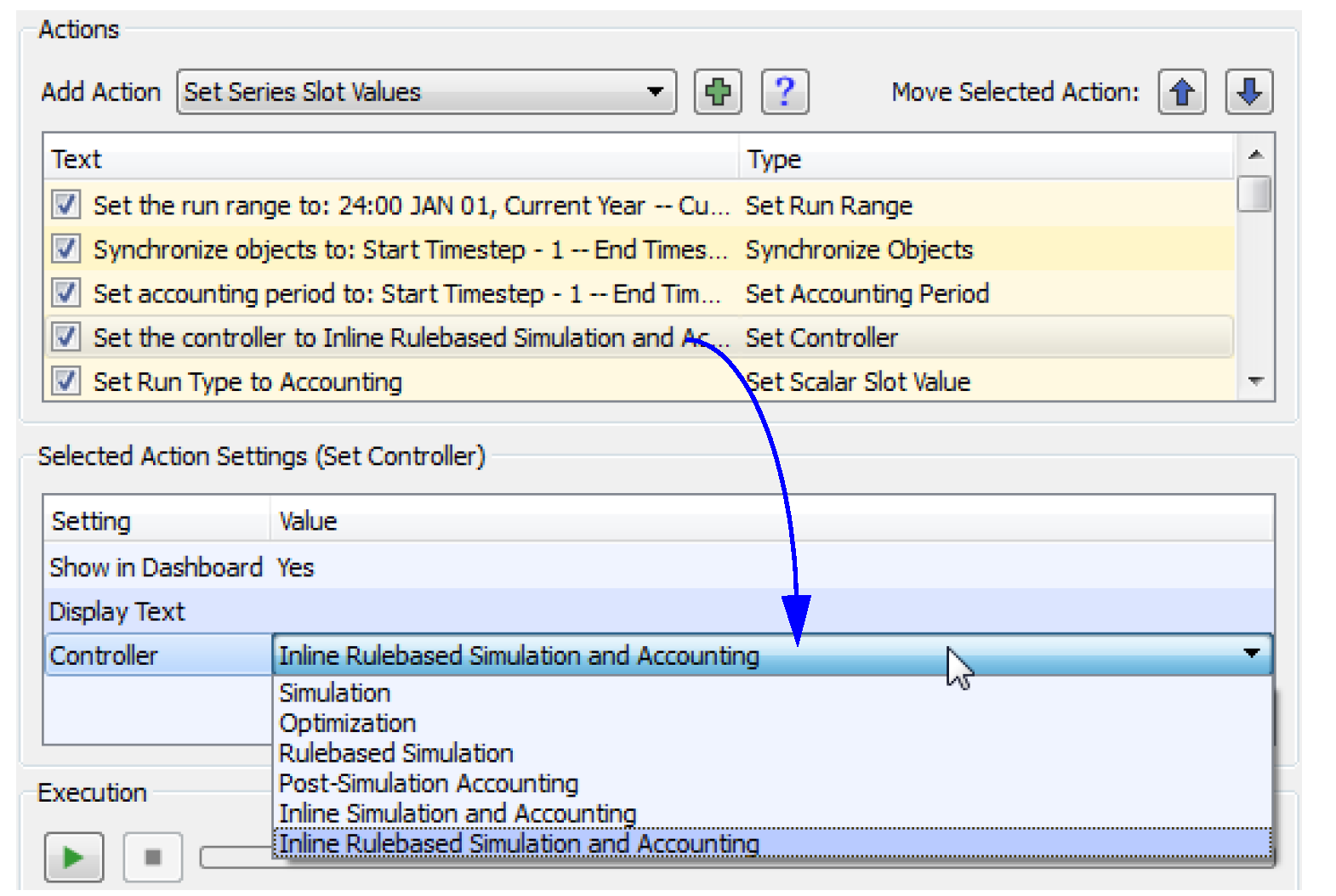Screen dimensions: 1336x896
Task: Choose Simulation from the controller list
Action: pos(335,693)
